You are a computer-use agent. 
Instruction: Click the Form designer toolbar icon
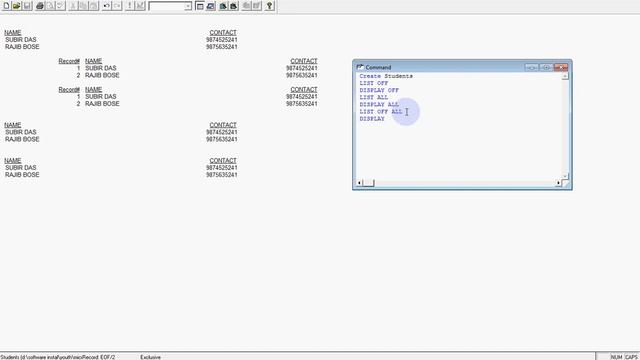click(223, 6)
